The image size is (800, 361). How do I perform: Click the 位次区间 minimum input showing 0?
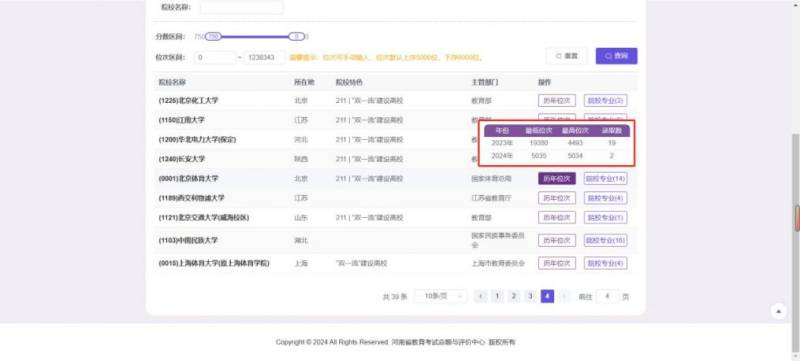(215, 58)
